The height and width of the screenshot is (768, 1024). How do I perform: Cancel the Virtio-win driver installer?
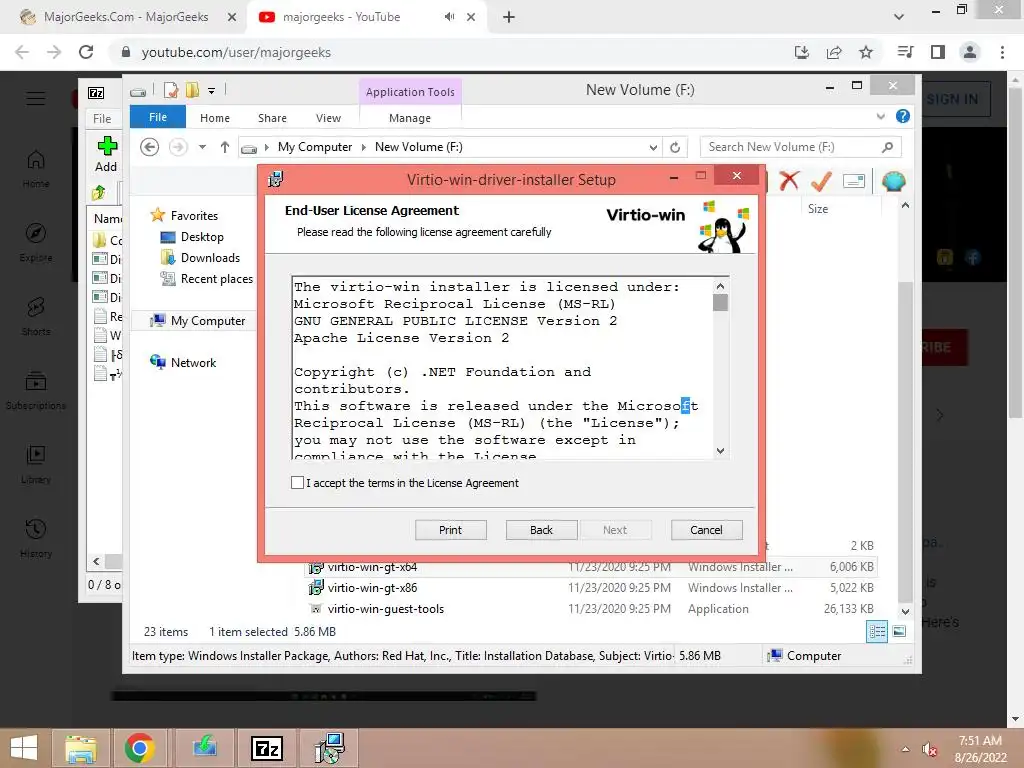tap(707, 530)
